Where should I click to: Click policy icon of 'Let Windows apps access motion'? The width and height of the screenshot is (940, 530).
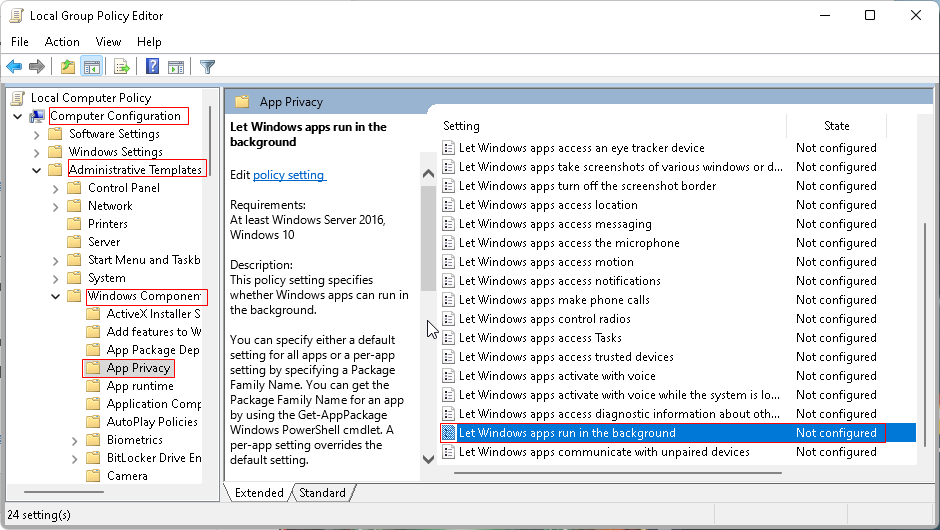pos(448,262)
